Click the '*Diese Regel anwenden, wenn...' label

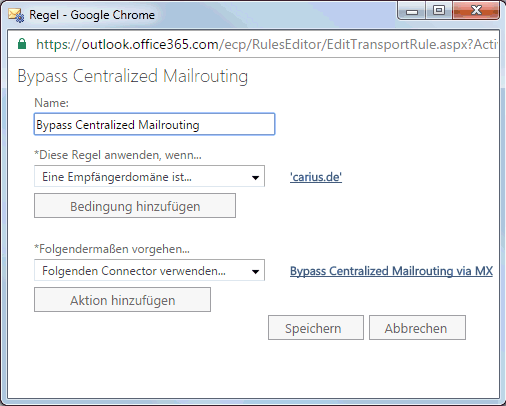118,155
